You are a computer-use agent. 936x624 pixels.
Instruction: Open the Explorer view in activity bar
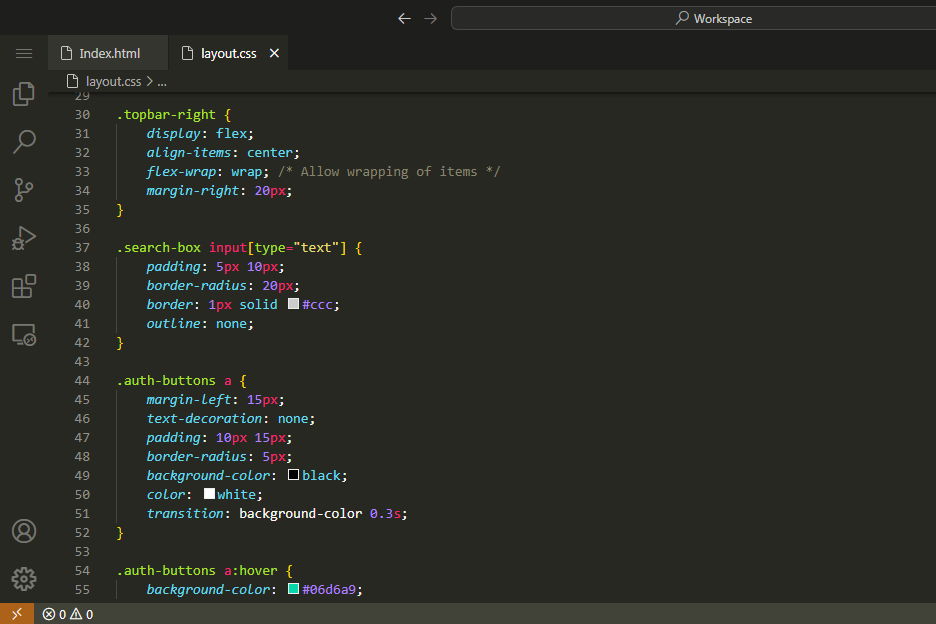pos(24,95)
